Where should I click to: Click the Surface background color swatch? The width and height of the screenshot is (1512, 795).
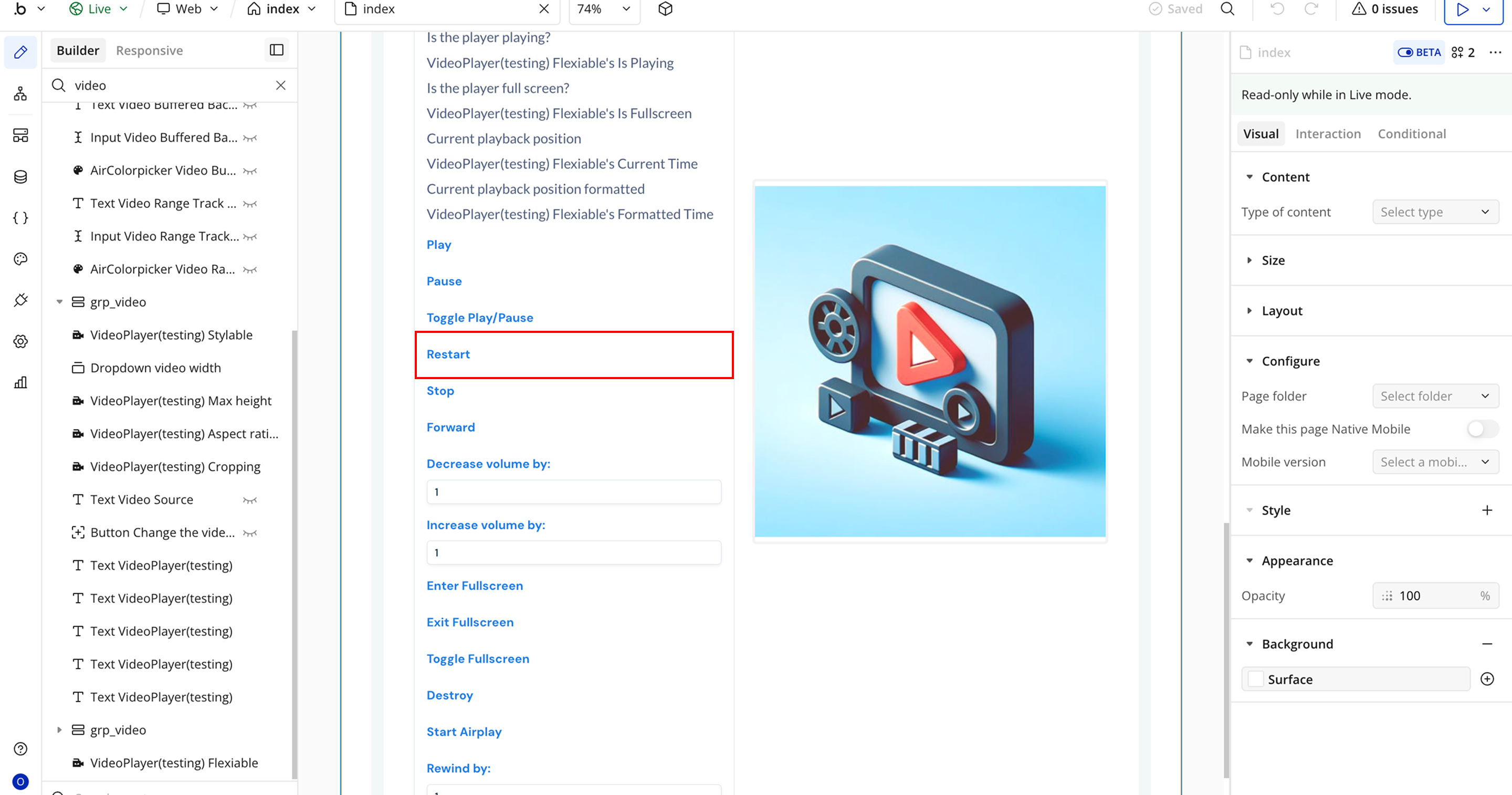pos(1255,679)
